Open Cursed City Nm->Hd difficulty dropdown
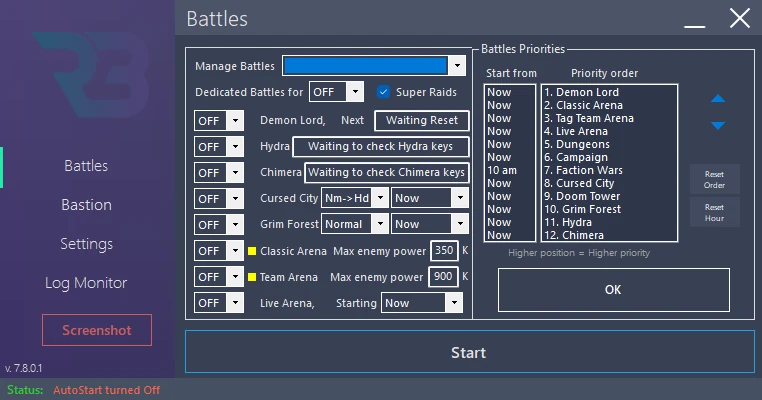Screen dimensions: 762x400 coord(355,198)
